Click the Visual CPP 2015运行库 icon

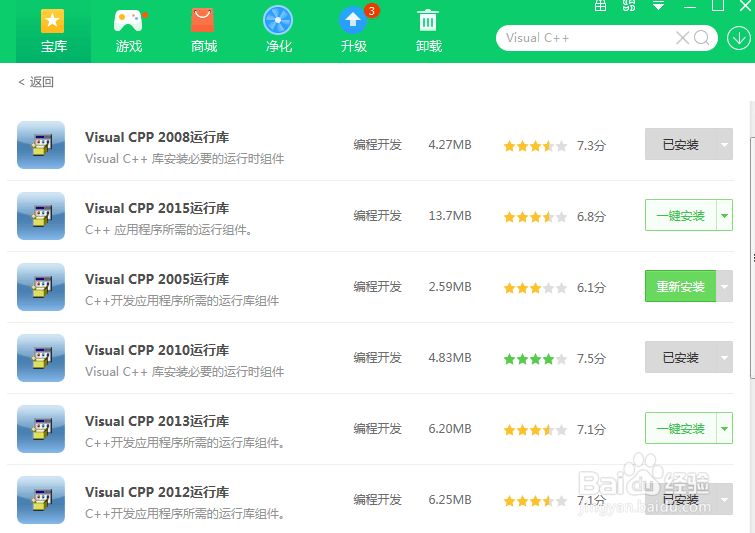tap(41, 216)
